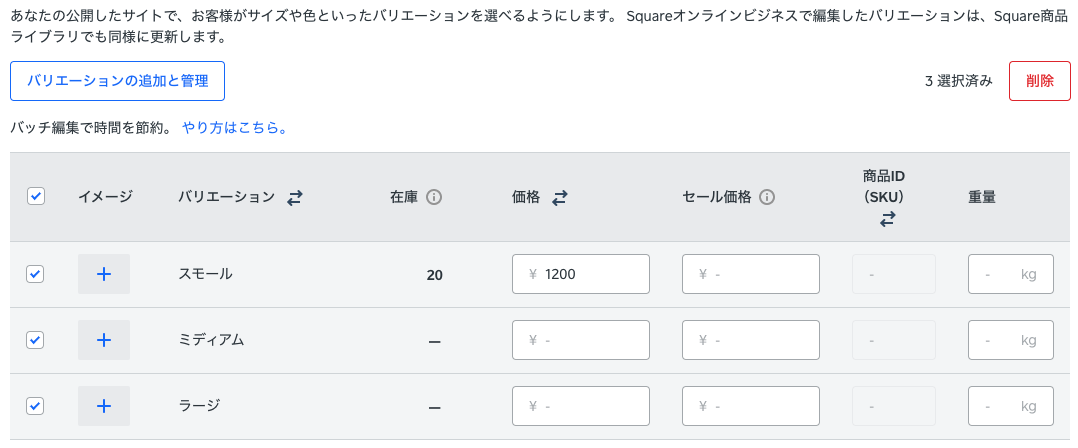Focus the ミディアム price input field

[x=581, y=340]
